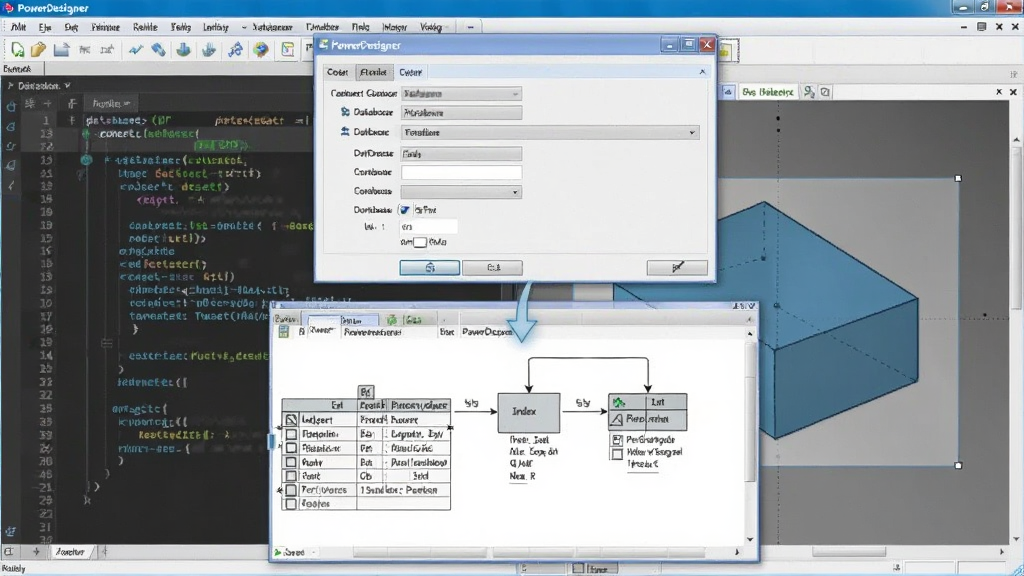Viewport: 1024px width, 576px height.
Task: Click the icon left of the wide dialog dropdown
Action: (345, 132)
